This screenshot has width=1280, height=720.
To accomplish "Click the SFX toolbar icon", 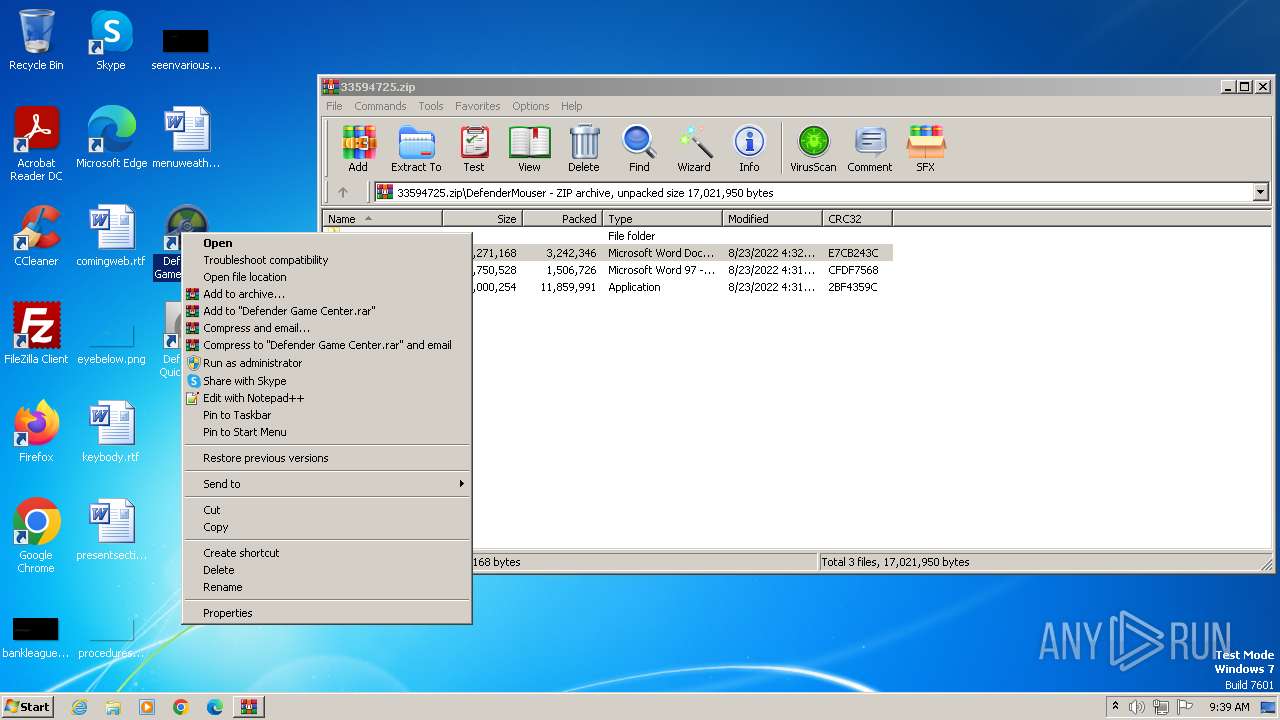I will 926,148.
